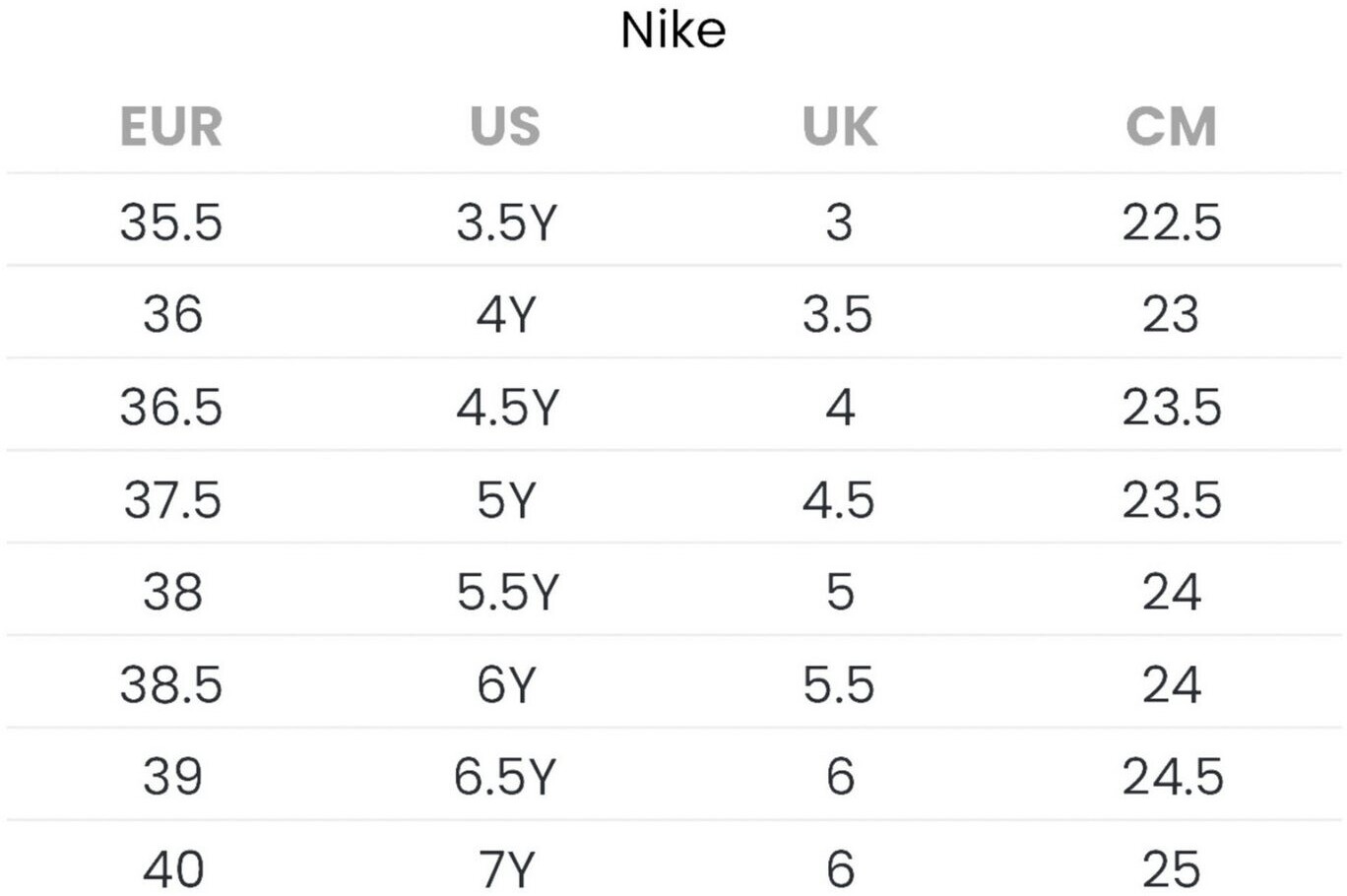This screenshot has height=896, width=1347.
Task: Select the 22.5 CM cell
Action: point(1171,222)
